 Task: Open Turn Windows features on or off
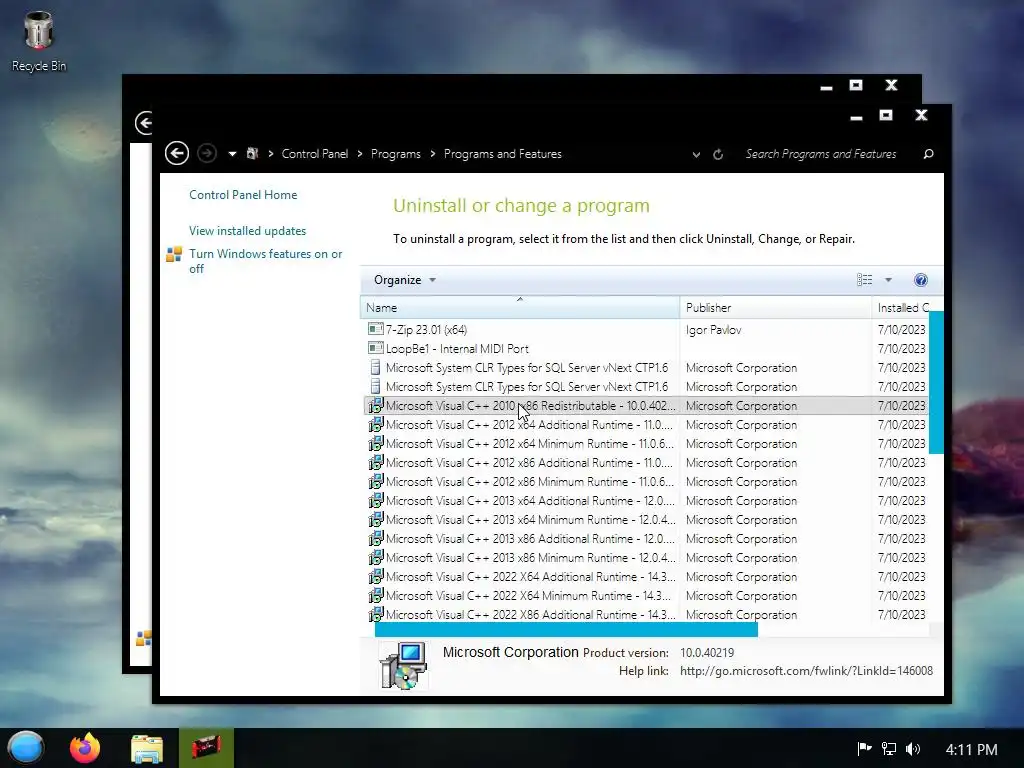(265, 261)
